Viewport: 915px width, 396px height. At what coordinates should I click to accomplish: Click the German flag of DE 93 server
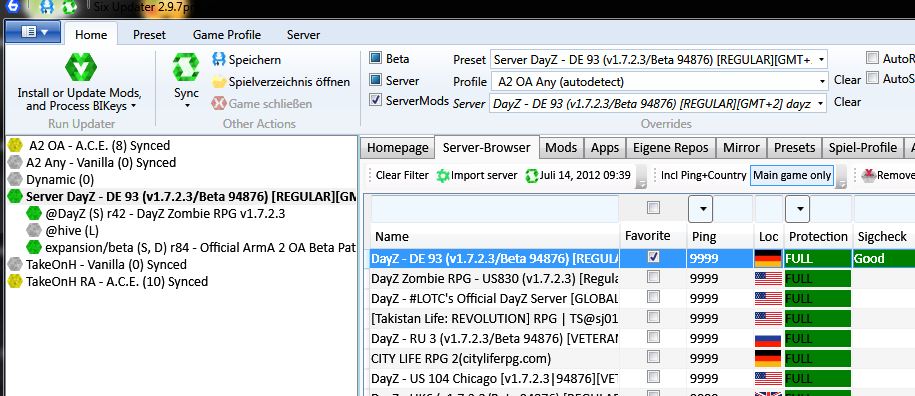pyautogui.click(x=768, y=258)
